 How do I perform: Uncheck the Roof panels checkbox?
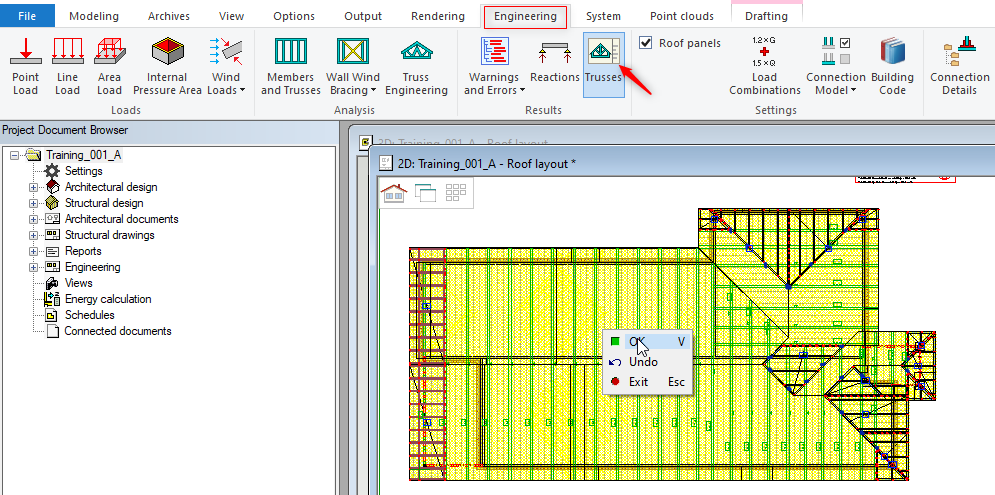tap(646, 43)
